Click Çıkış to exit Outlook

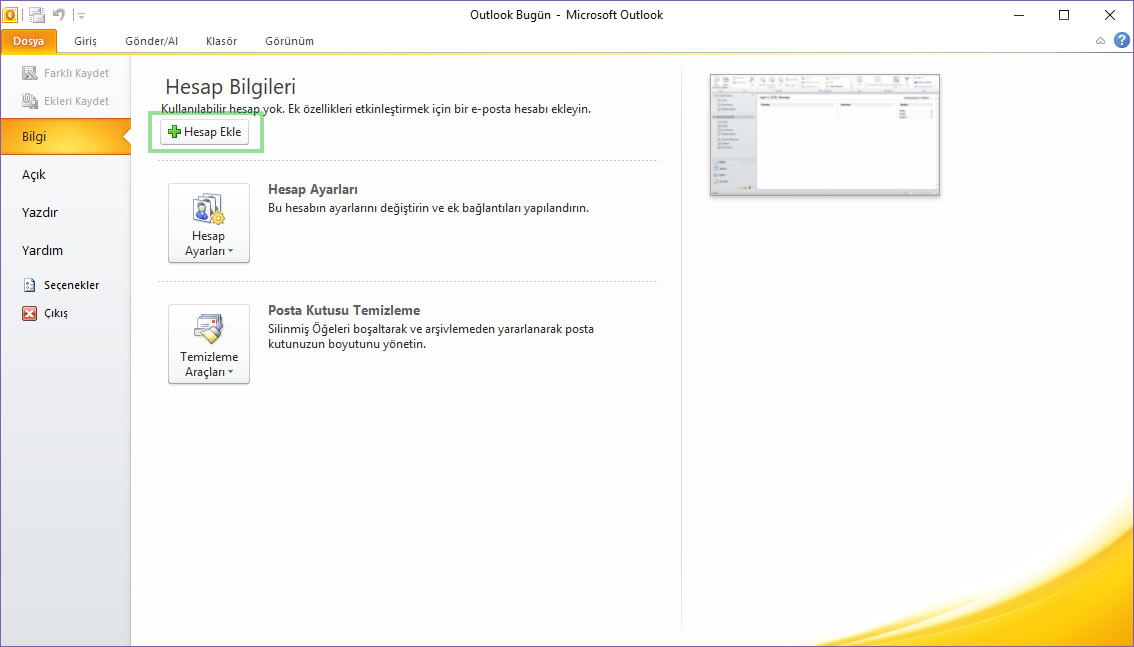point(45,313)
